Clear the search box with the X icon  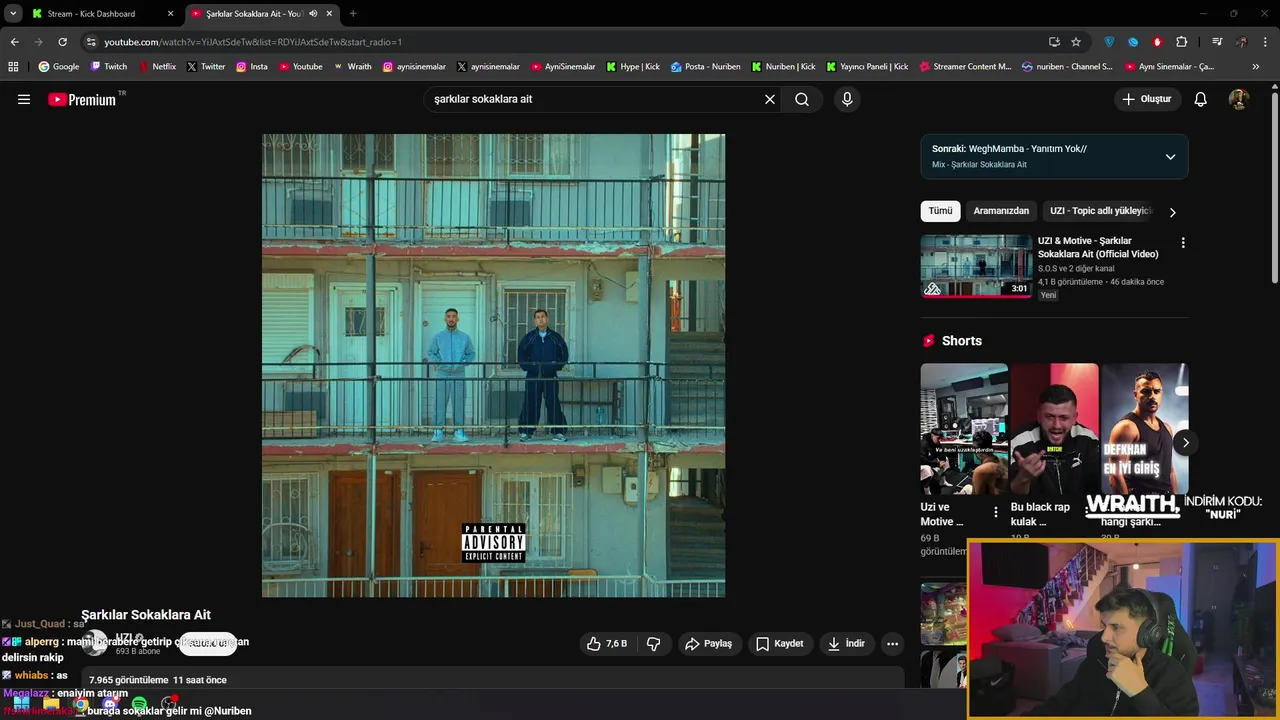(770, 99)
